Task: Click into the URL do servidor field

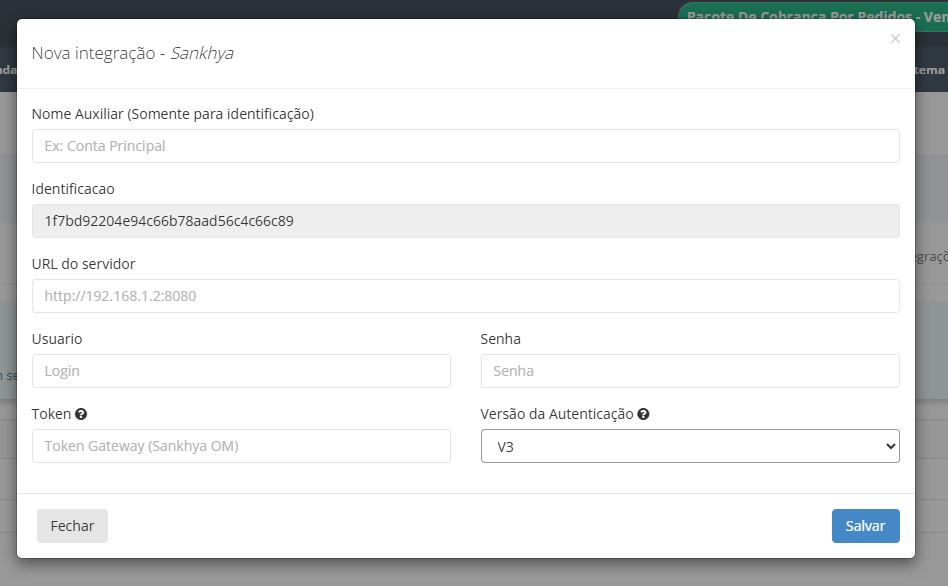Action: 465,296
